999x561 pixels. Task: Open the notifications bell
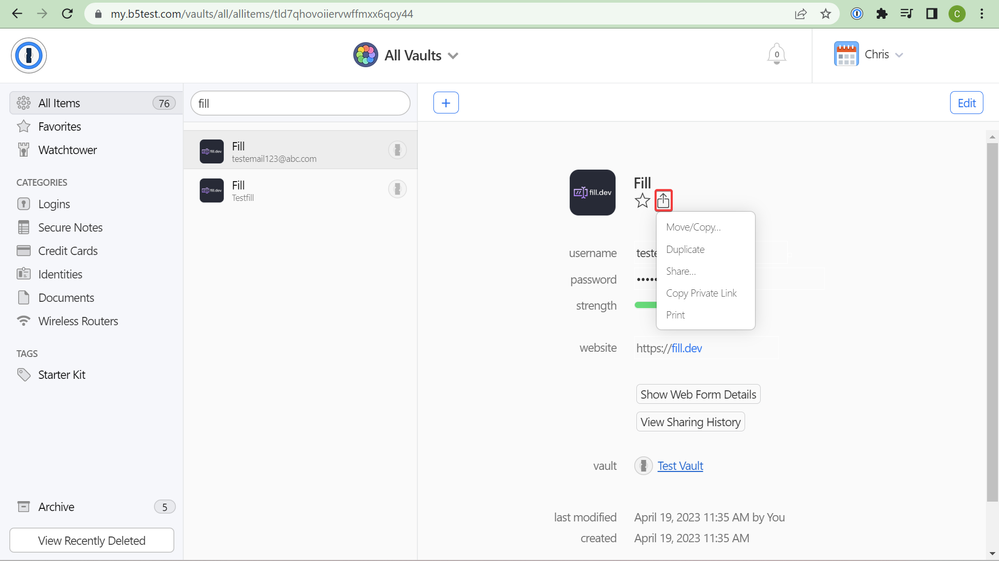(x=776, y=55)
